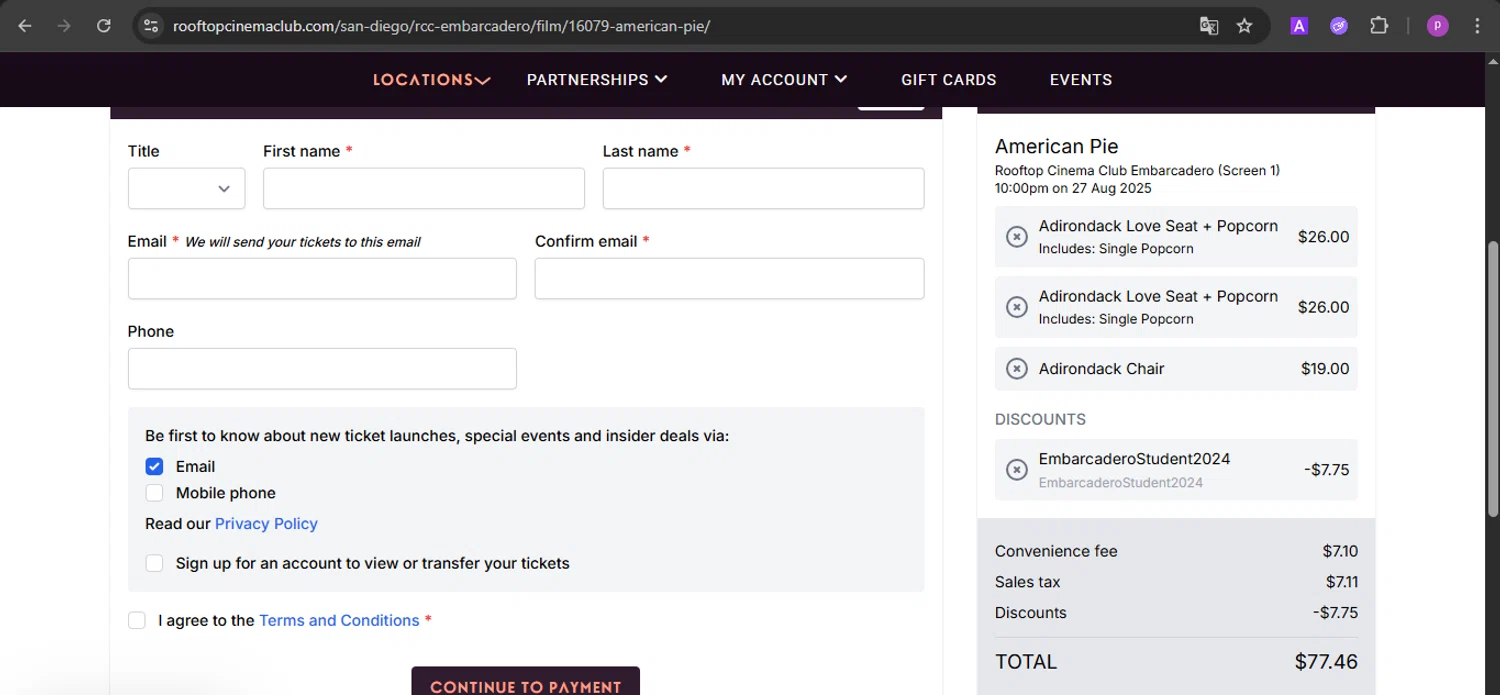The height and width of the screenshot is (695, 1500).
Task: Open the purple A extension icon
Action: [x=1299, y=26]
